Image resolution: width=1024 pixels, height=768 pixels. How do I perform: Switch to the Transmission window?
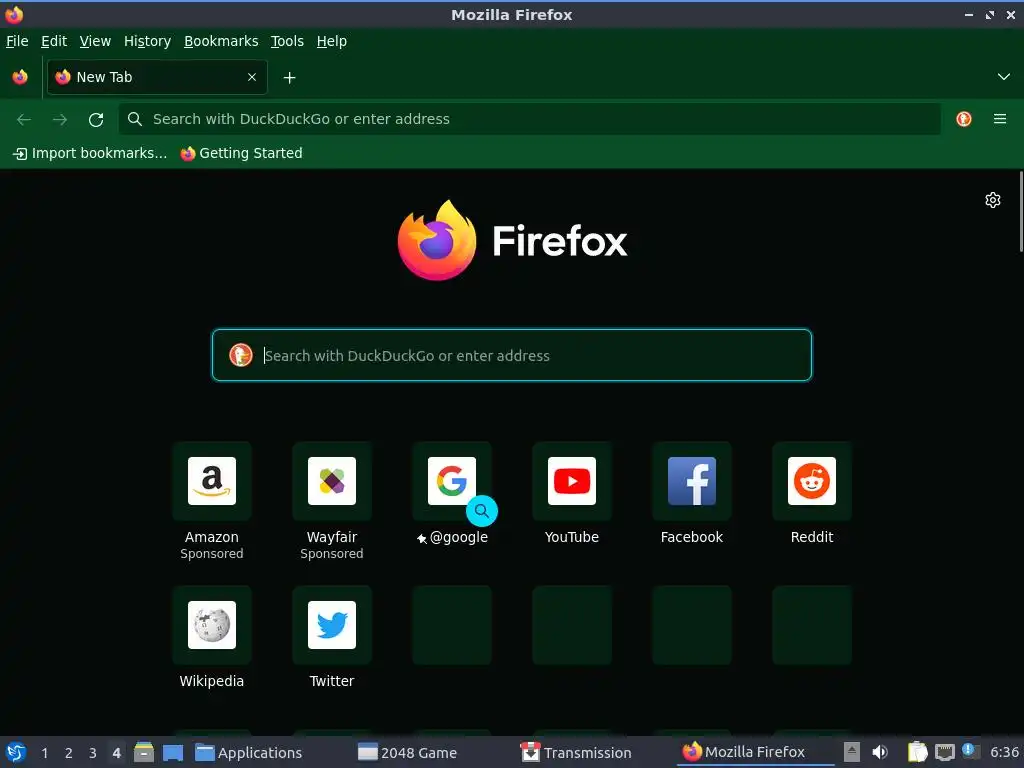point(576,752)
